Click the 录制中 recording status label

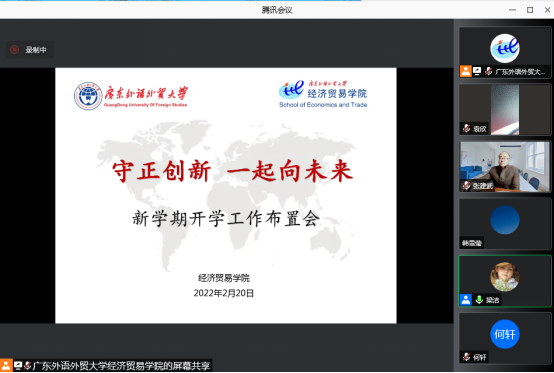pyautogui.click(x=36, y=50)
